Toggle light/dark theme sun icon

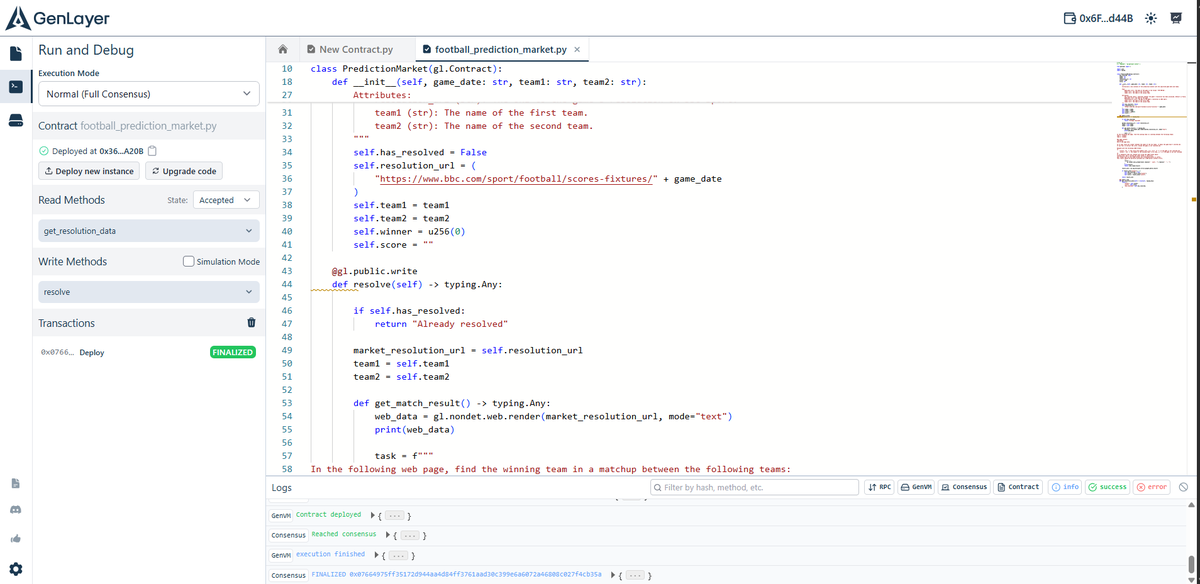click(x=1152, y=19)
